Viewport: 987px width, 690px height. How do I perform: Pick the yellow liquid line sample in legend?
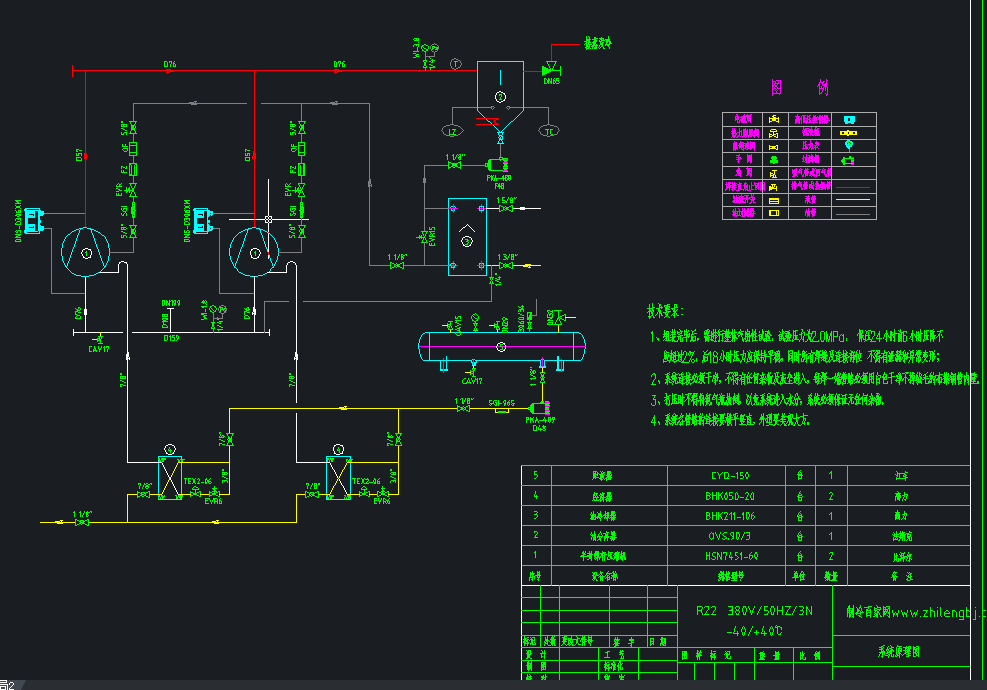(x=852, y=200)
